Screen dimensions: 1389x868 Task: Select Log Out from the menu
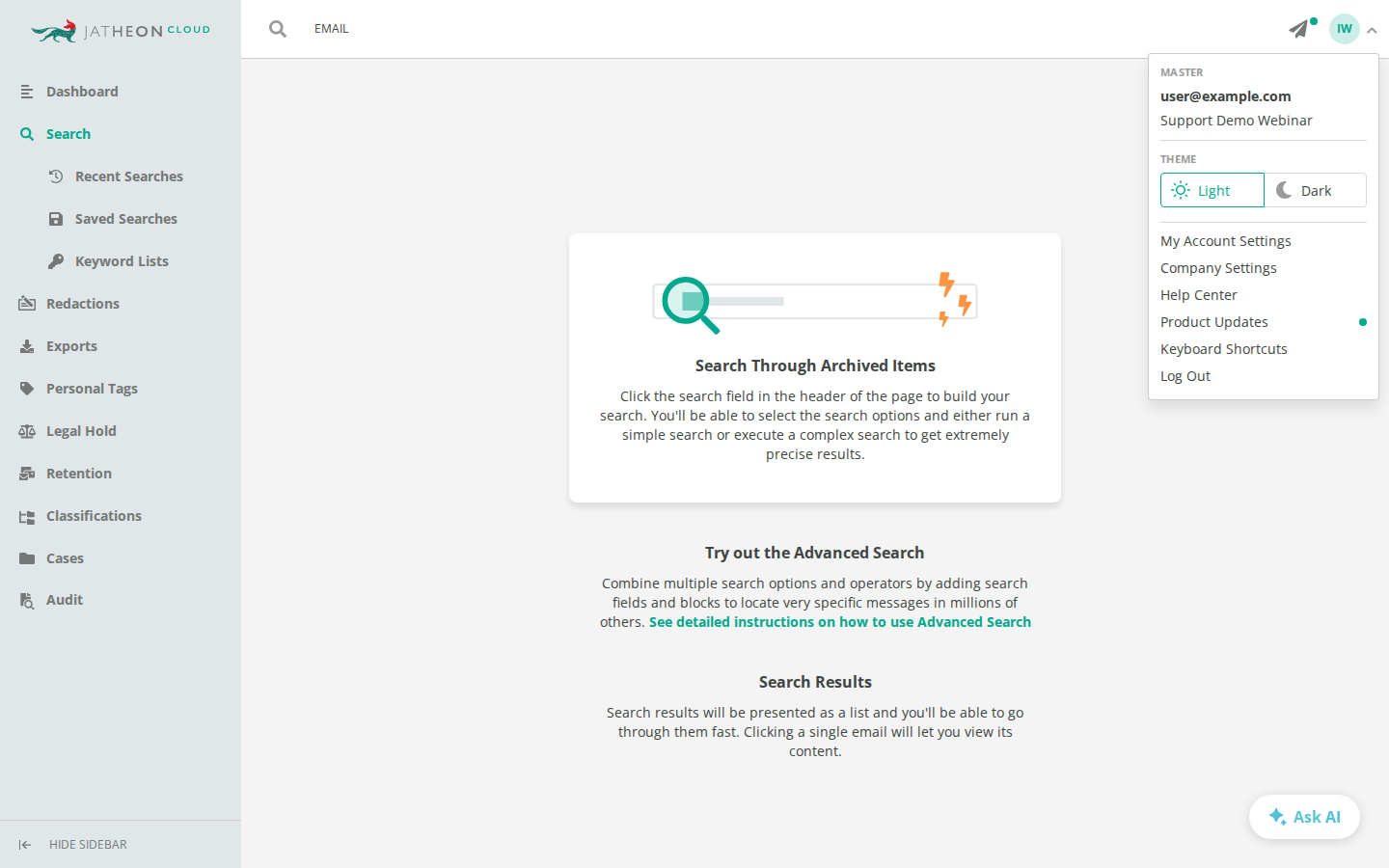1185,376
